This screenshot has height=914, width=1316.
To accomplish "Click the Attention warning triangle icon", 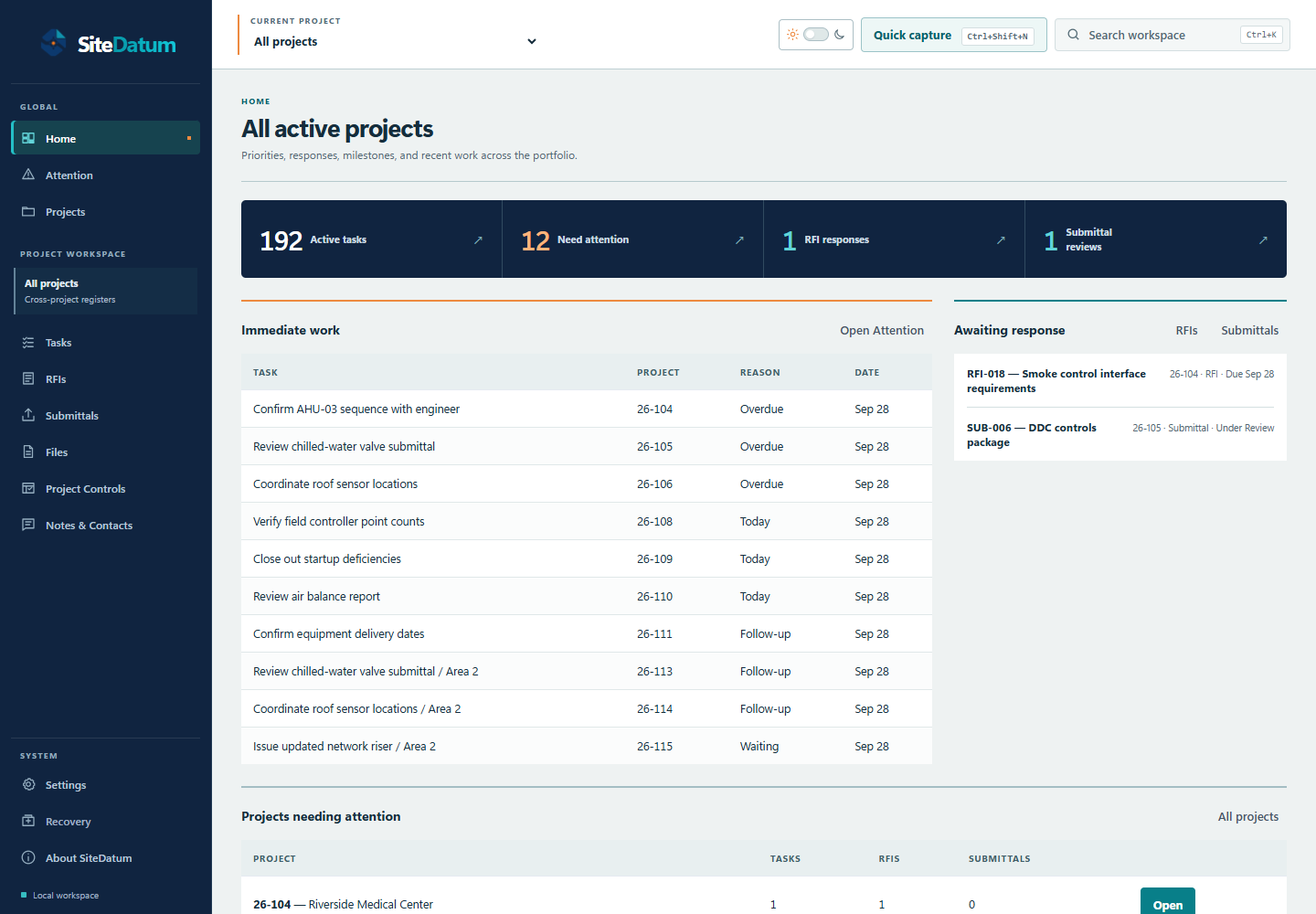I will [x=28, y=175].
